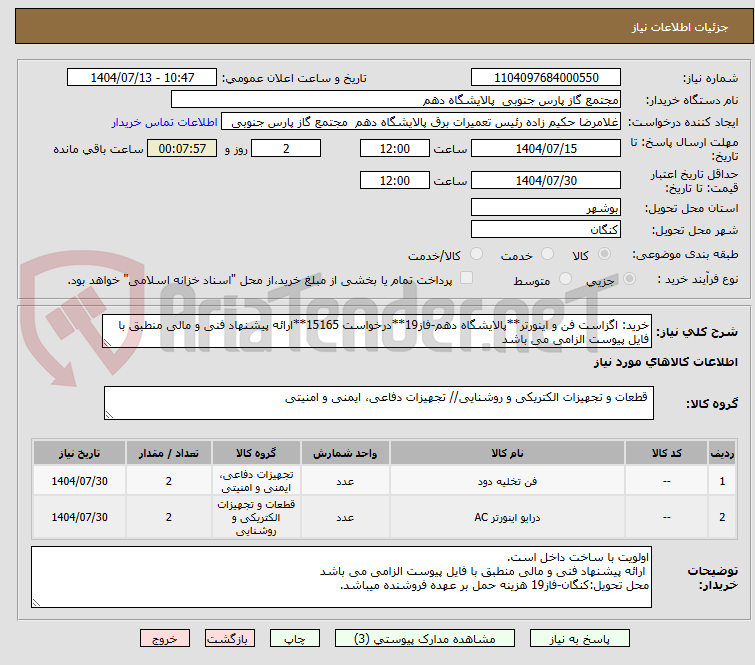Click the remaining days field showing 2
755x665 pixels.
pyautogui.click(x=286, y=148)
